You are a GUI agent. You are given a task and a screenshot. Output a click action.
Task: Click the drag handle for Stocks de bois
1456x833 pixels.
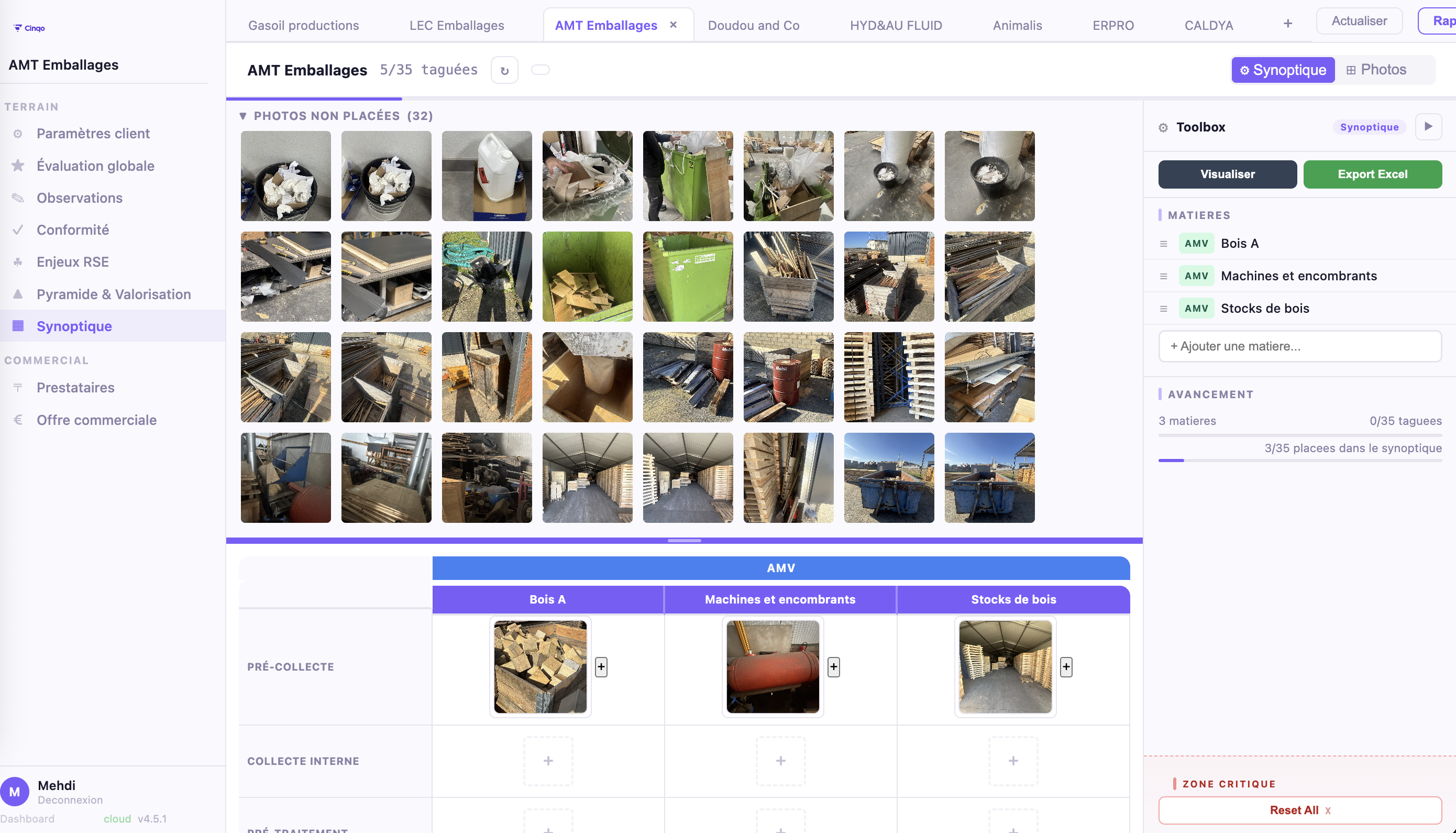[x=1163, y=309]
